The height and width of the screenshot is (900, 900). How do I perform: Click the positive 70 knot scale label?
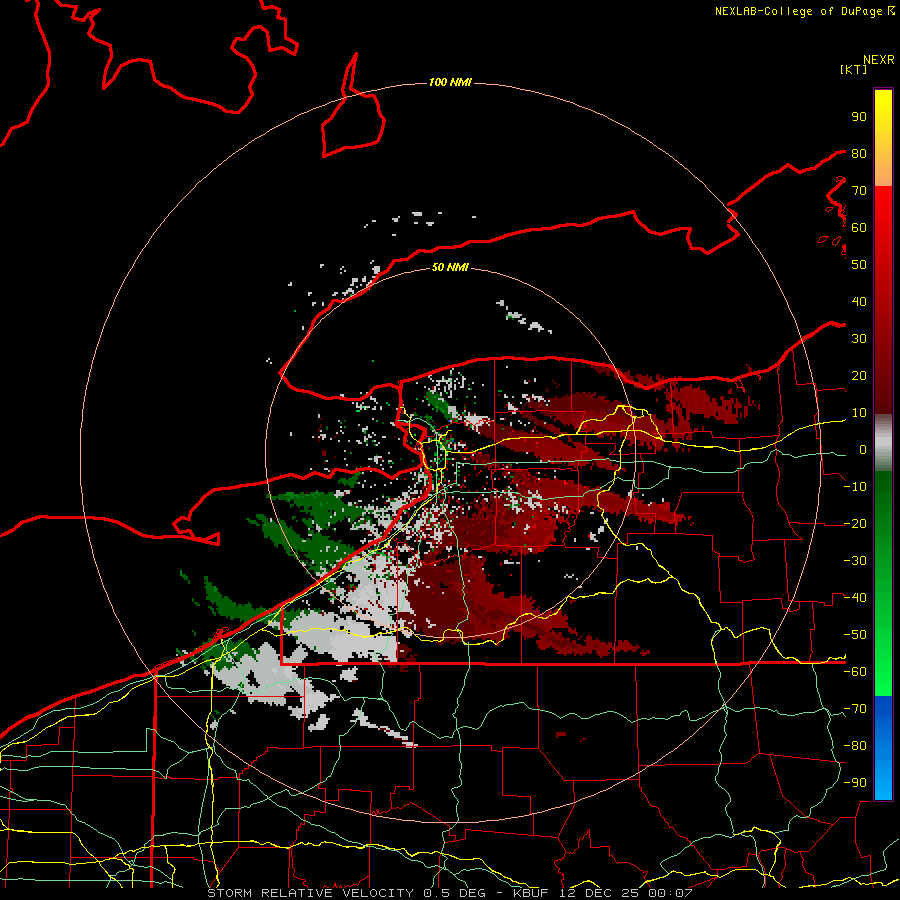coord(859,191)
